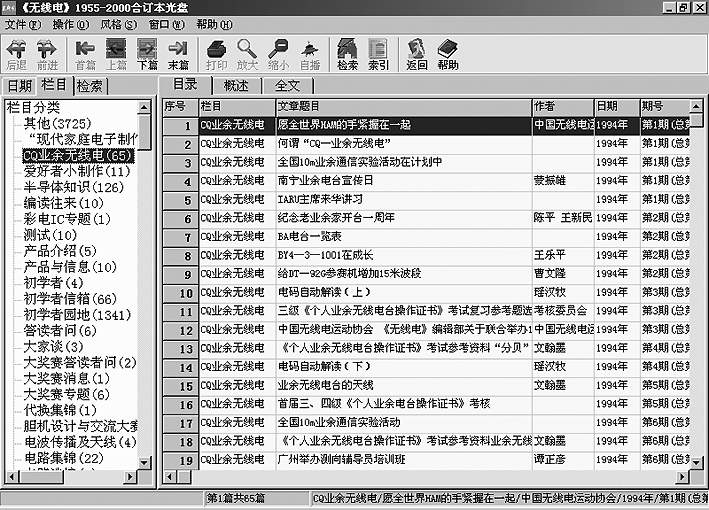
Task: Select article 业余无线电台的天线
Action: click(326, 385)
